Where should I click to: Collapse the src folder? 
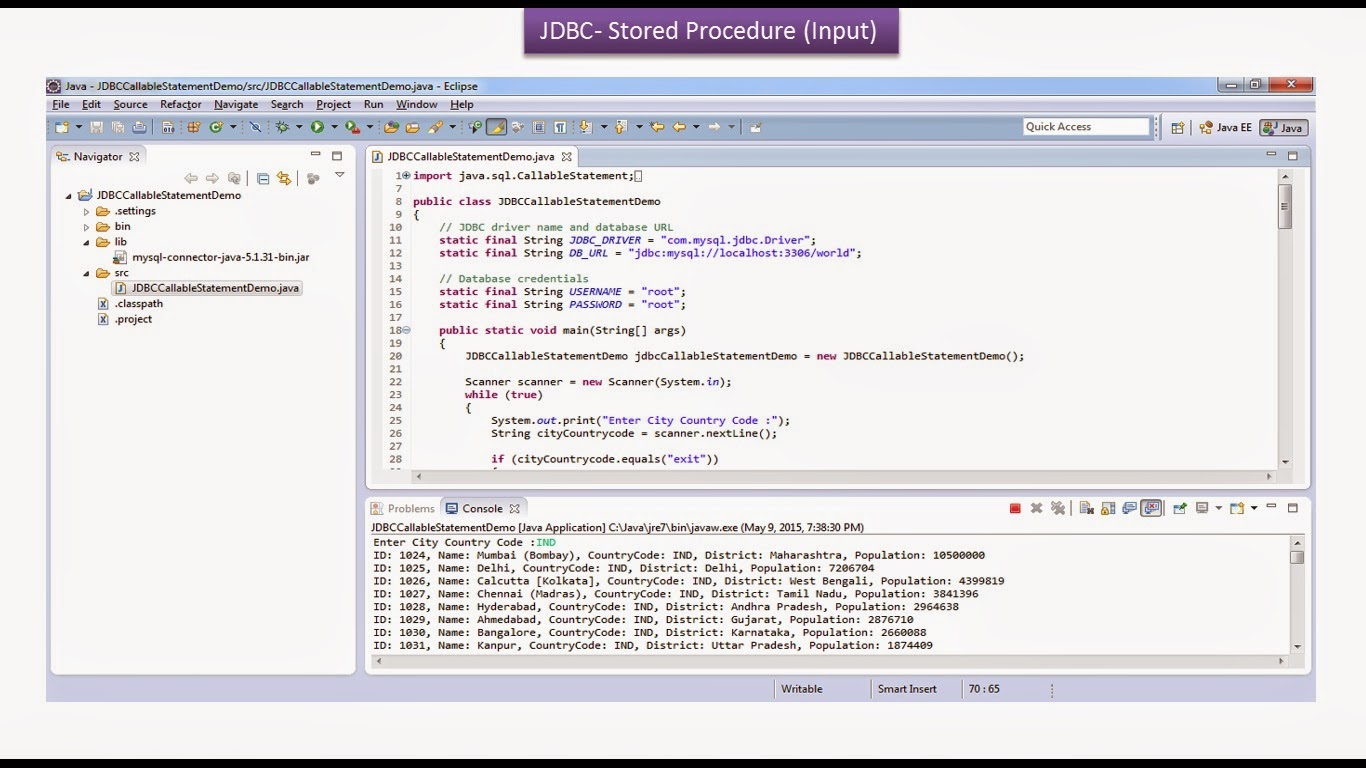(86, 273)
